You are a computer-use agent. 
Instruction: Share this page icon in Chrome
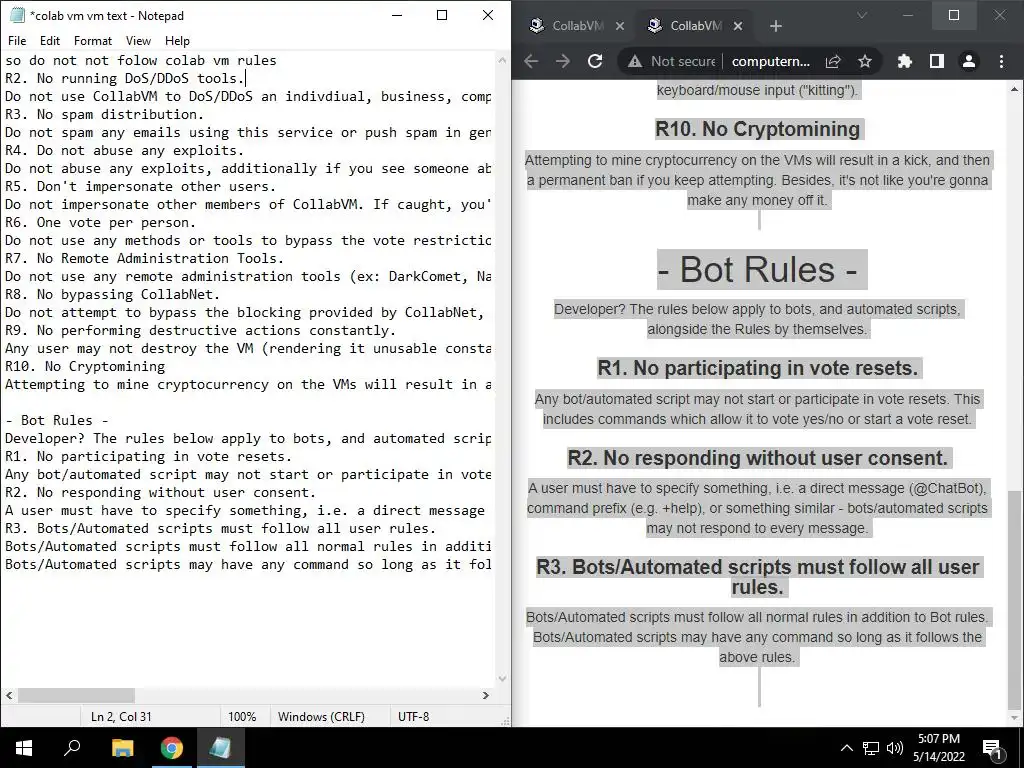[x=833, y=61]
